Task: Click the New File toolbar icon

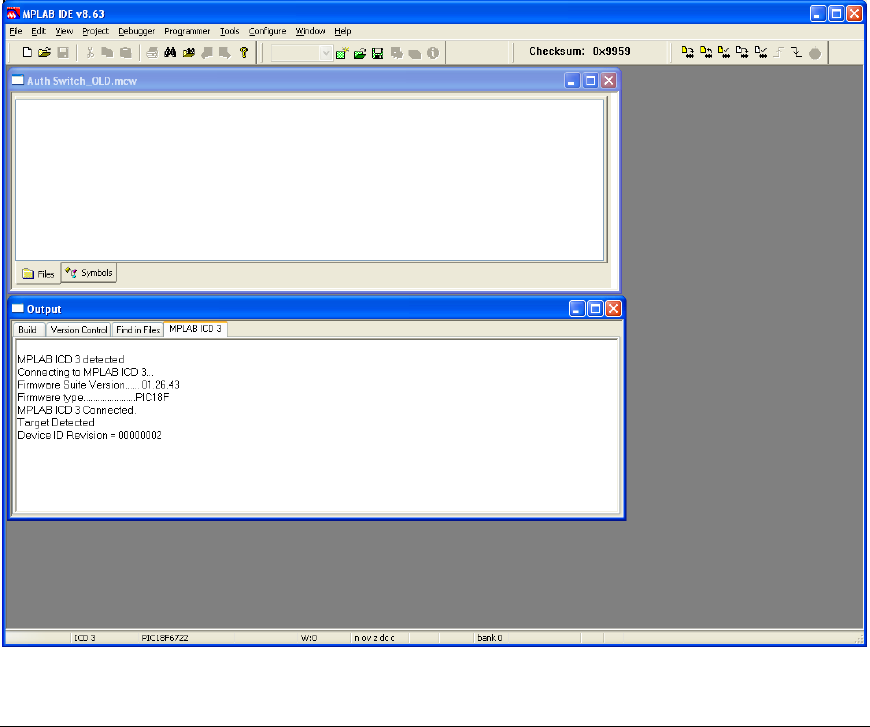Action: [x=27, y=53]
